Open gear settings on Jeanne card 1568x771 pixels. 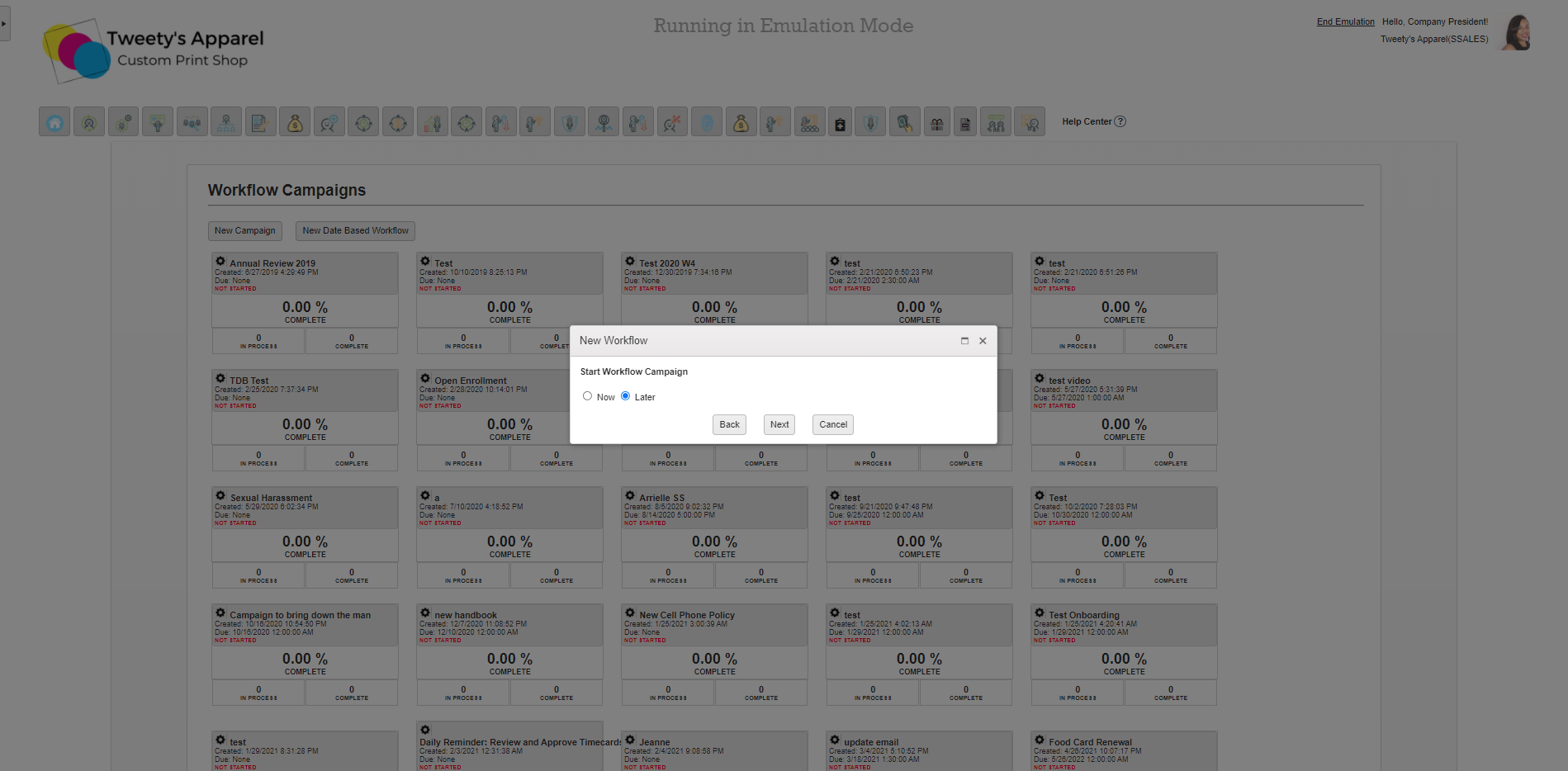point(630,740)
